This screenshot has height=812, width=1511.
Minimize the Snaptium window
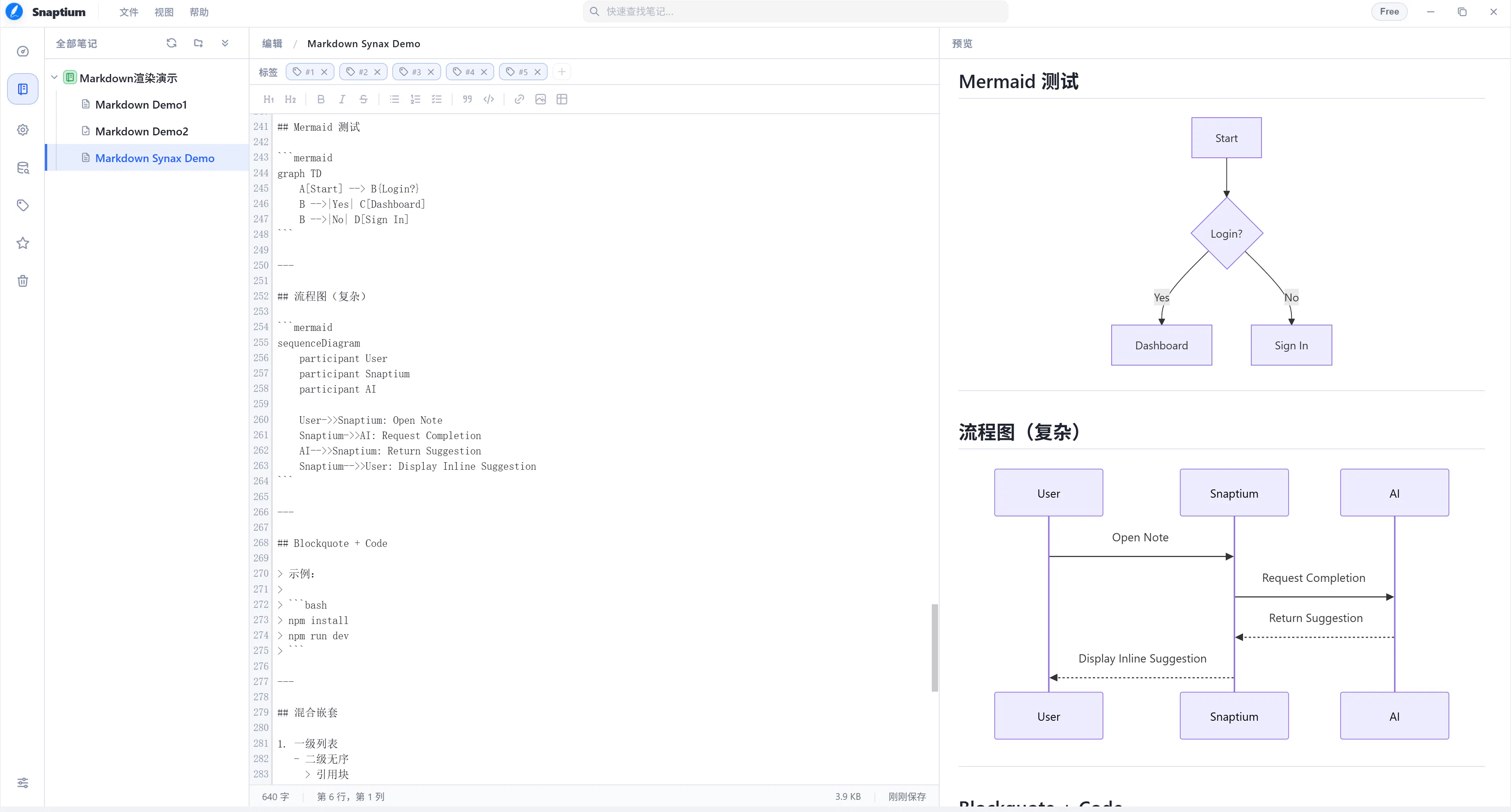pyautogui.click(x=1431, y=12)
